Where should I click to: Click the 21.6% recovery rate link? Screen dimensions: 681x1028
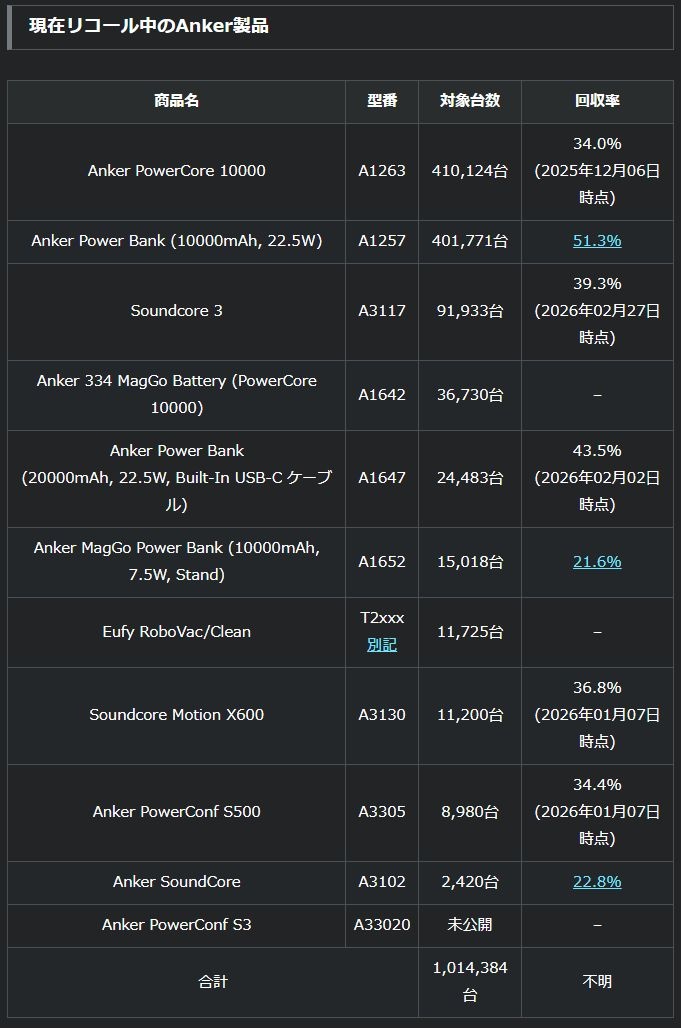point(597,562)
